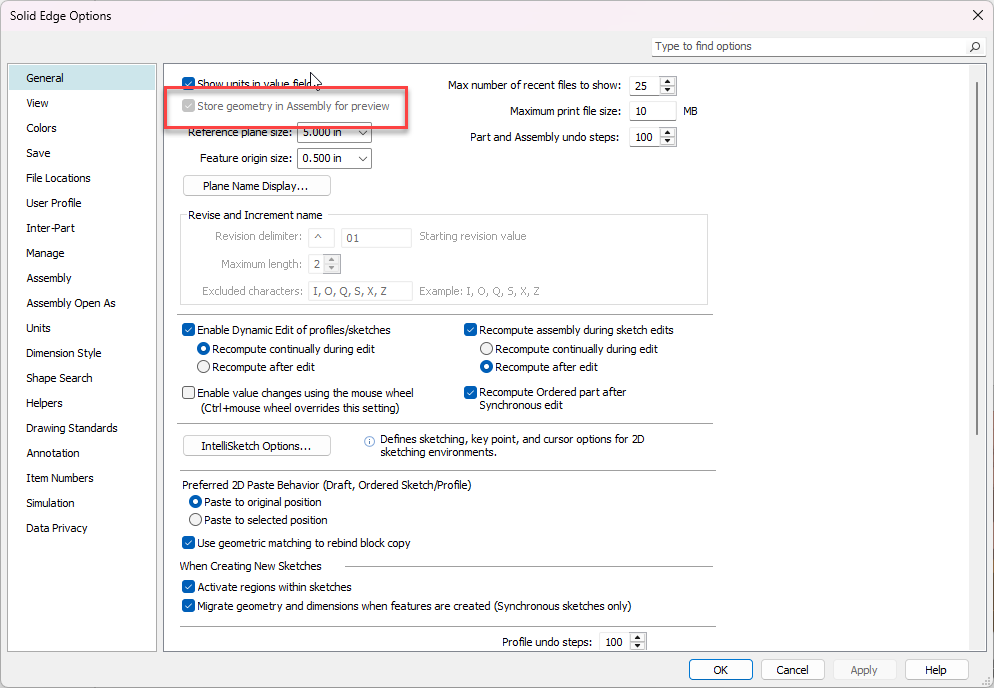Open Simulation options
The height and width of the screenshot is (688, 994).
tap(82, 503)
